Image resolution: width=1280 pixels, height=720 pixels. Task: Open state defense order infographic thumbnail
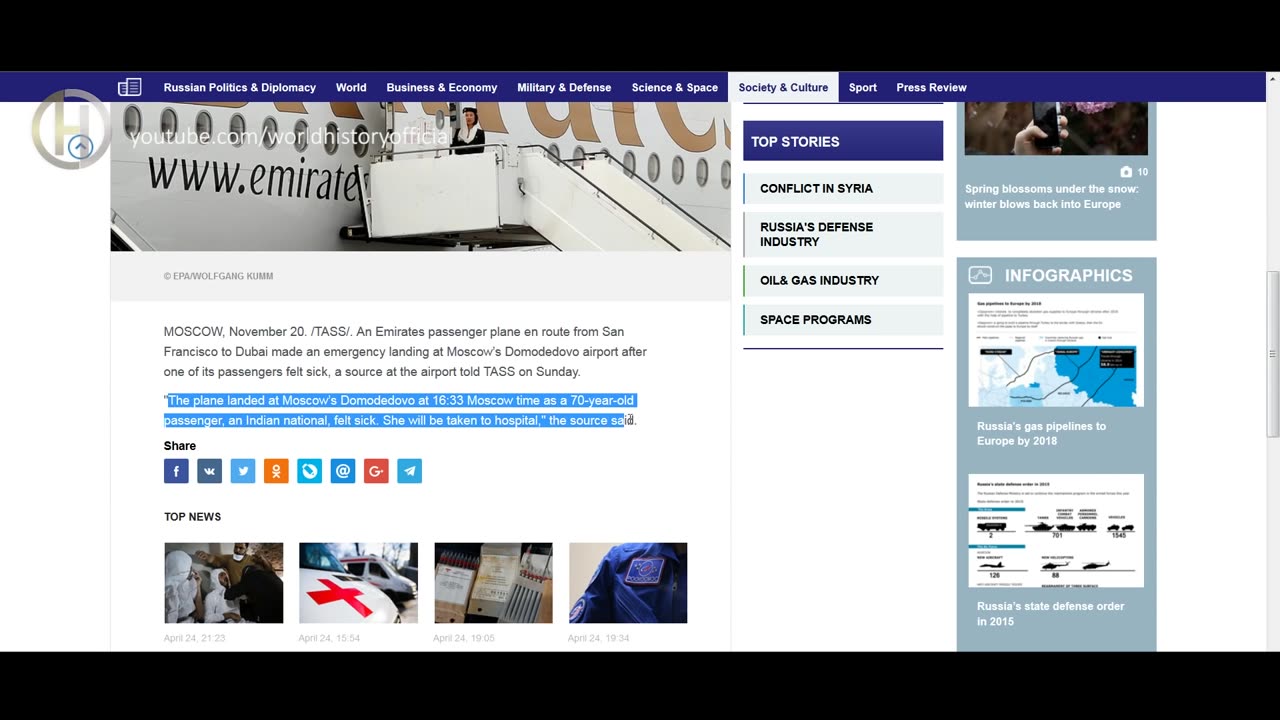[x=1056, y=530]
